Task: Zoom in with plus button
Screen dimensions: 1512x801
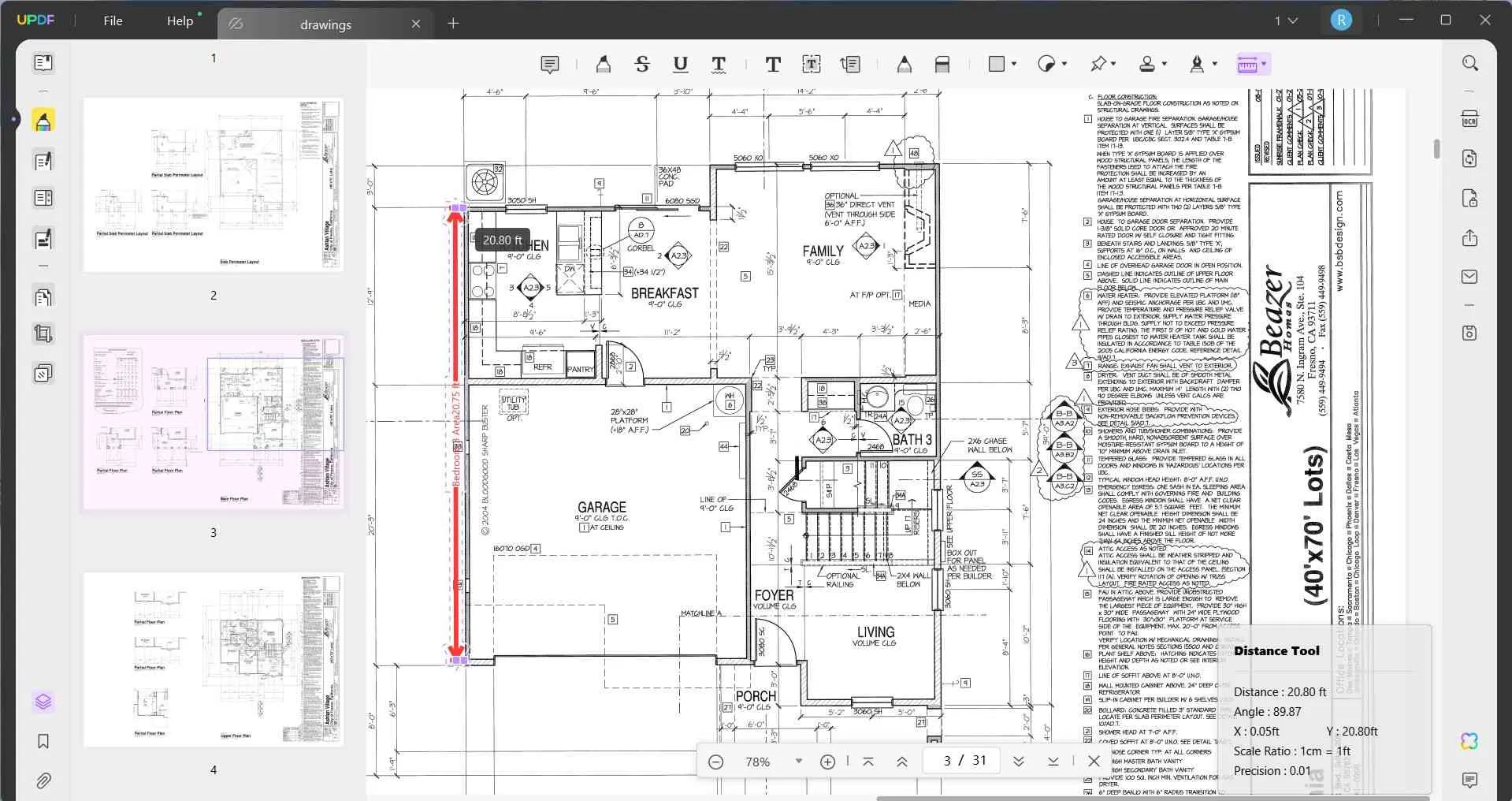Action: 827,762
